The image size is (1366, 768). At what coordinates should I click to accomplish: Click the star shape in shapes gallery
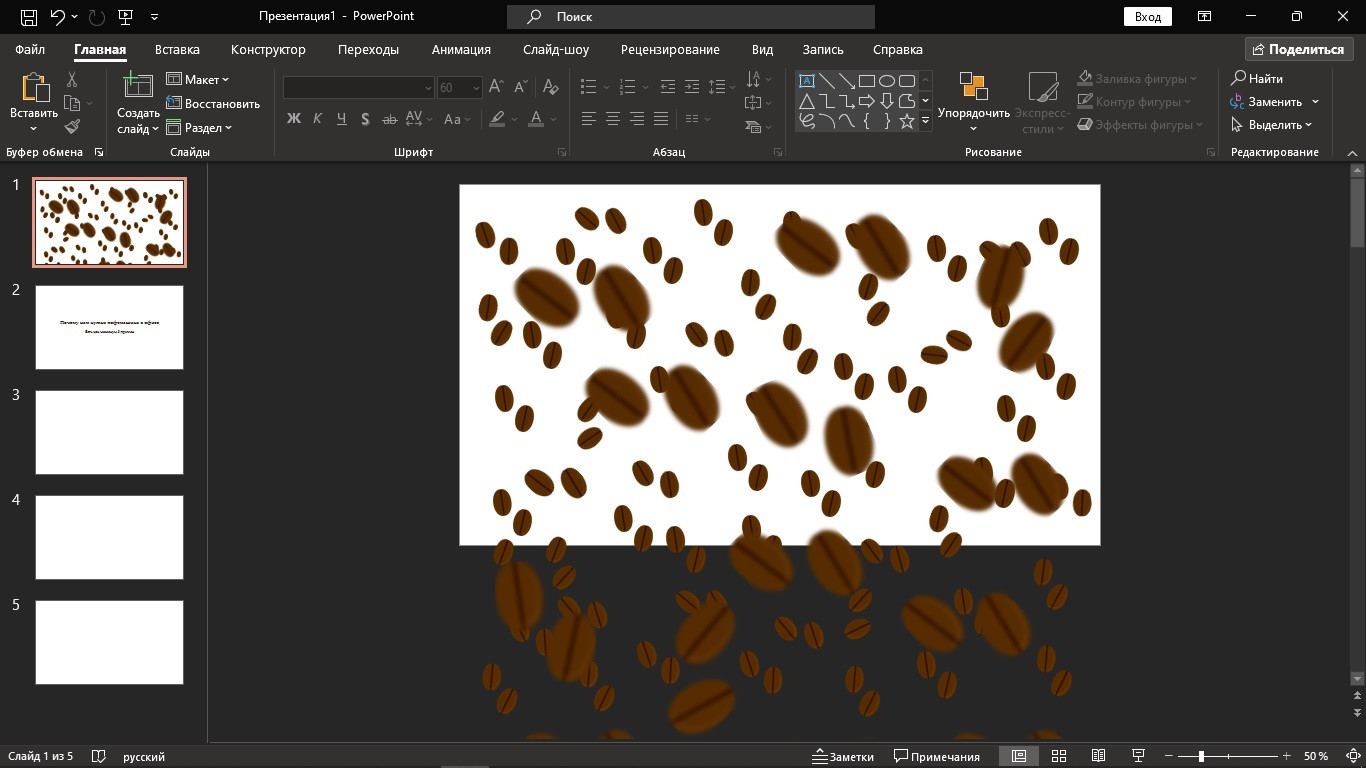[907, 121]
